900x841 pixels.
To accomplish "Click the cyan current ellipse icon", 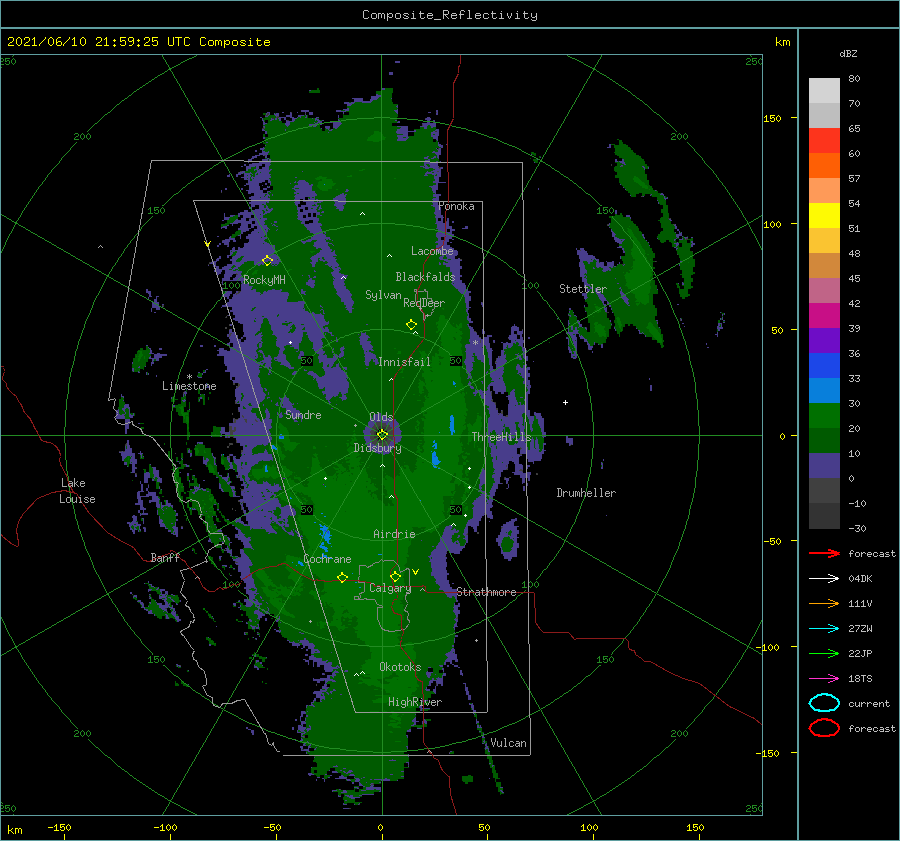I will [x=824, y=703].
